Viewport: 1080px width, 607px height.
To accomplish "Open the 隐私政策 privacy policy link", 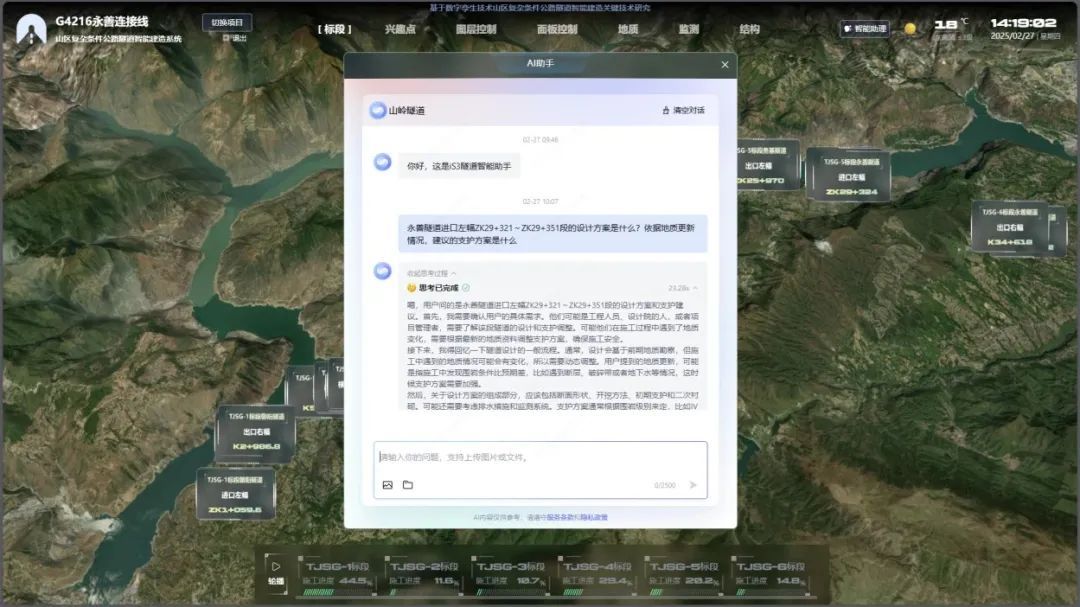I will pyautogui.click(x=594, y=517).
